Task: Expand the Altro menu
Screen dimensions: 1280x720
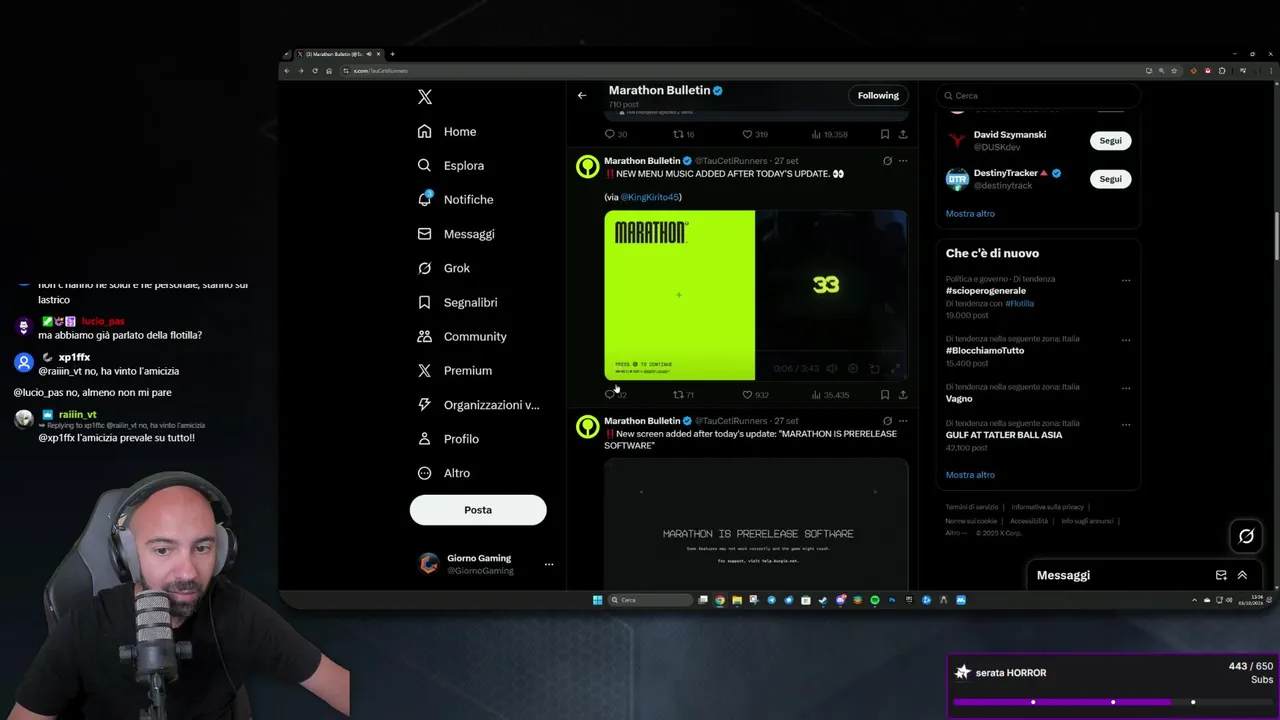Action: click(x=444, y=473)
